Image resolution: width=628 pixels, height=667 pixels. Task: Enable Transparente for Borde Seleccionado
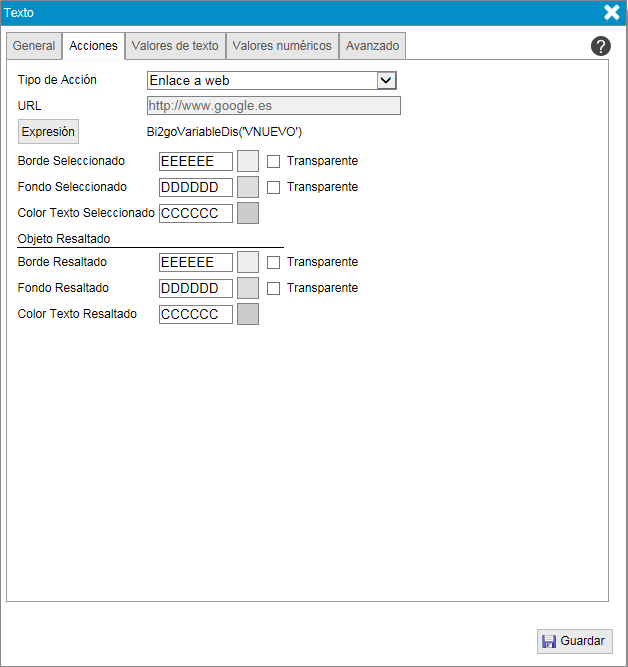click(x=273, y=161)
